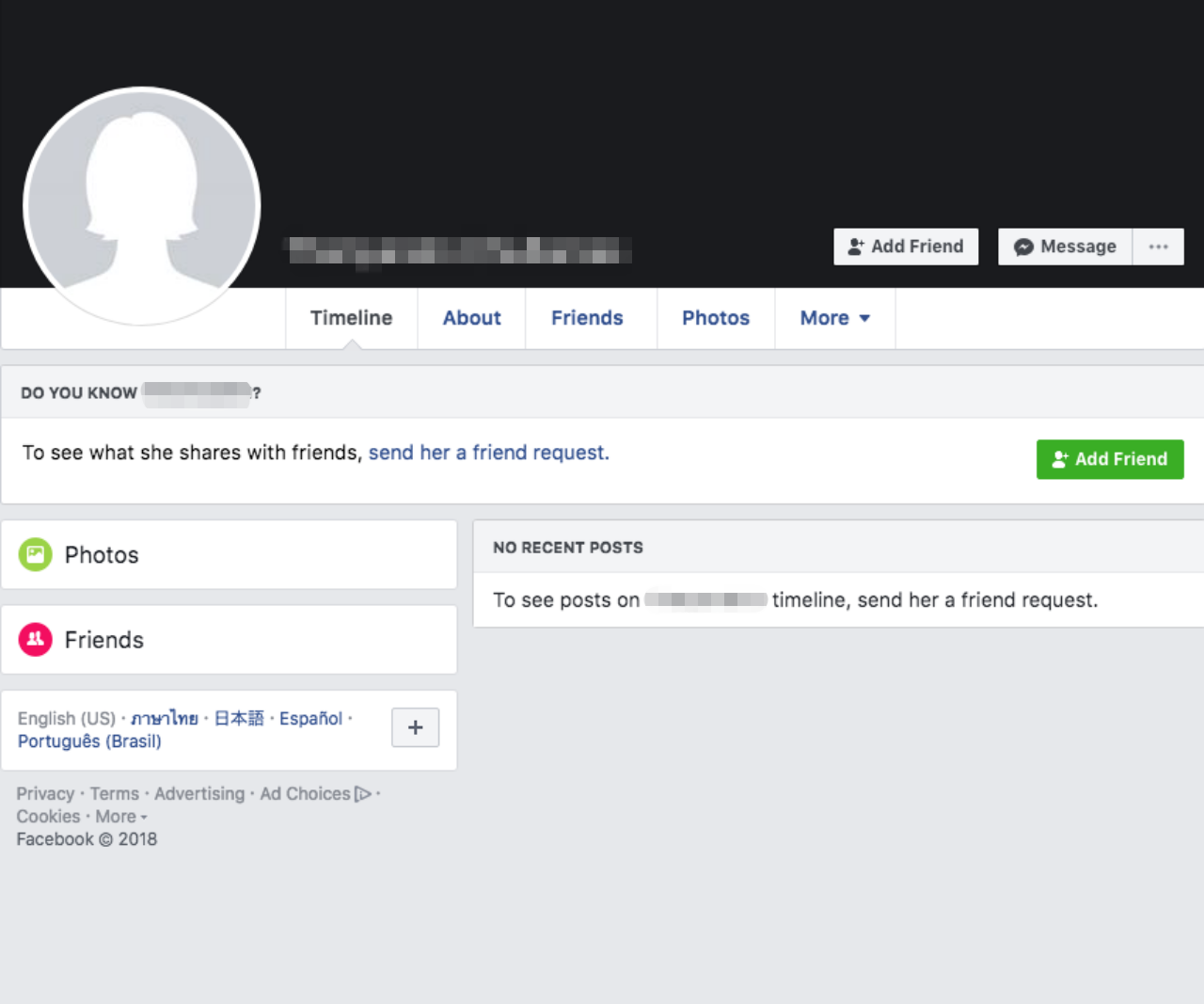The width and height of the screenshot is (1204, 1004).
Task: View the Photos tab
Action: pos(715,318)
